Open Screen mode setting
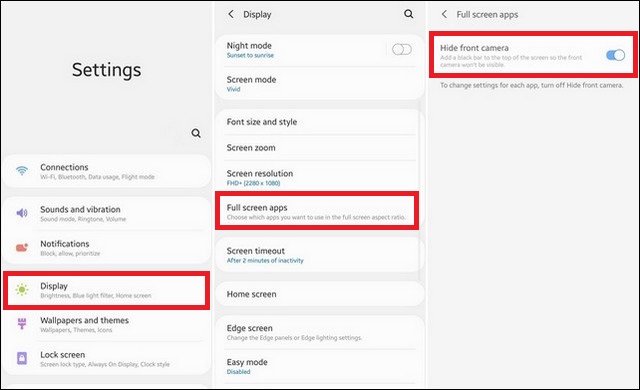This screenshot has width=640, height=390. coord(319,84)
